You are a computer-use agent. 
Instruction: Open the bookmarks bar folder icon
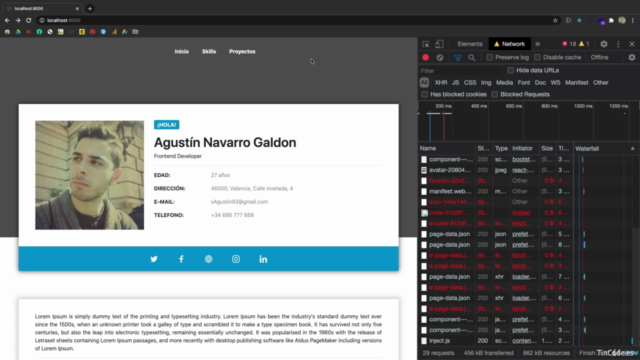pyautogui.click(x=135, y=31)
